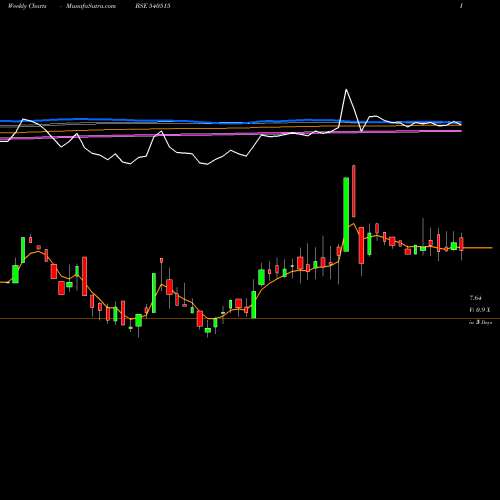
Task: Click the MunafaSutra.com label
Action: coord(91,6)
